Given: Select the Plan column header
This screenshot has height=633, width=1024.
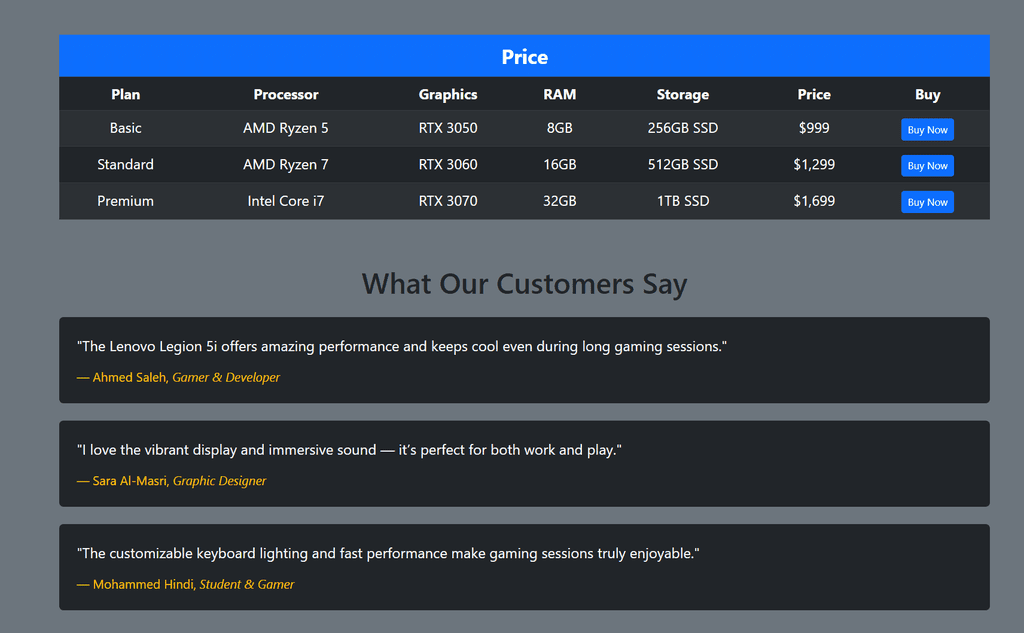Looking at the screenshot, I should tap(126, 94).
